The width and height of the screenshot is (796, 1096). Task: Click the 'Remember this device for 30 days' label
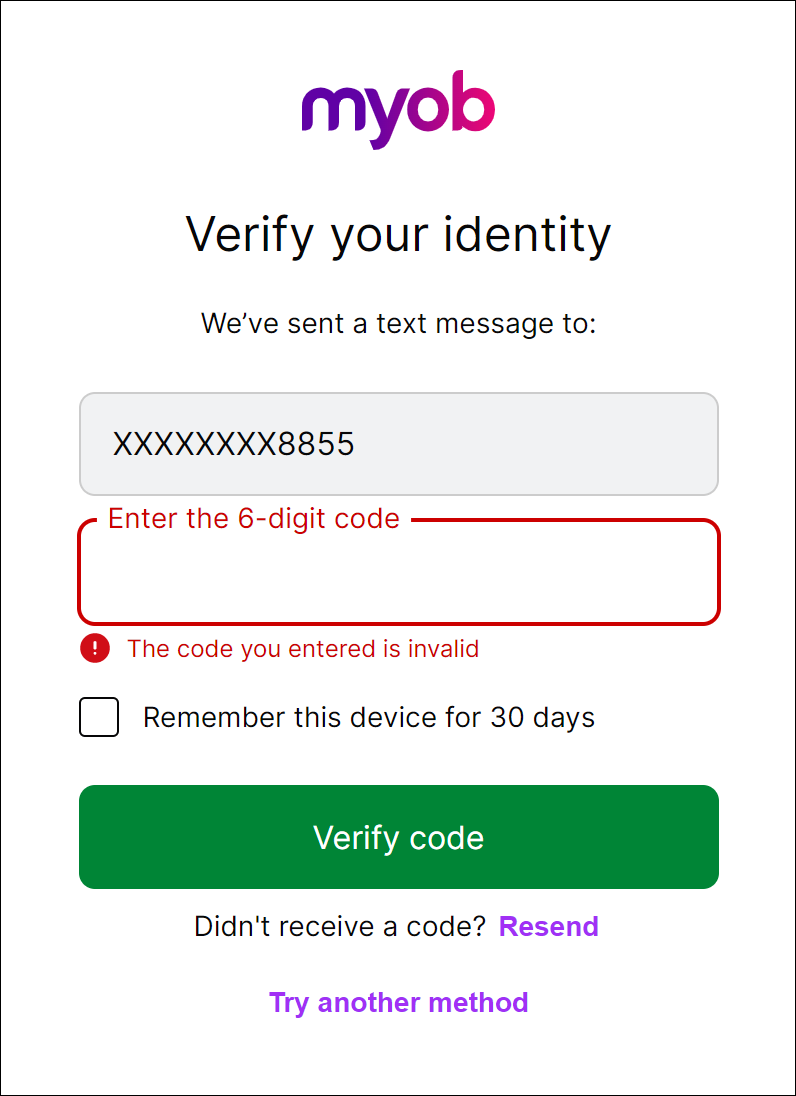point(368,717)
